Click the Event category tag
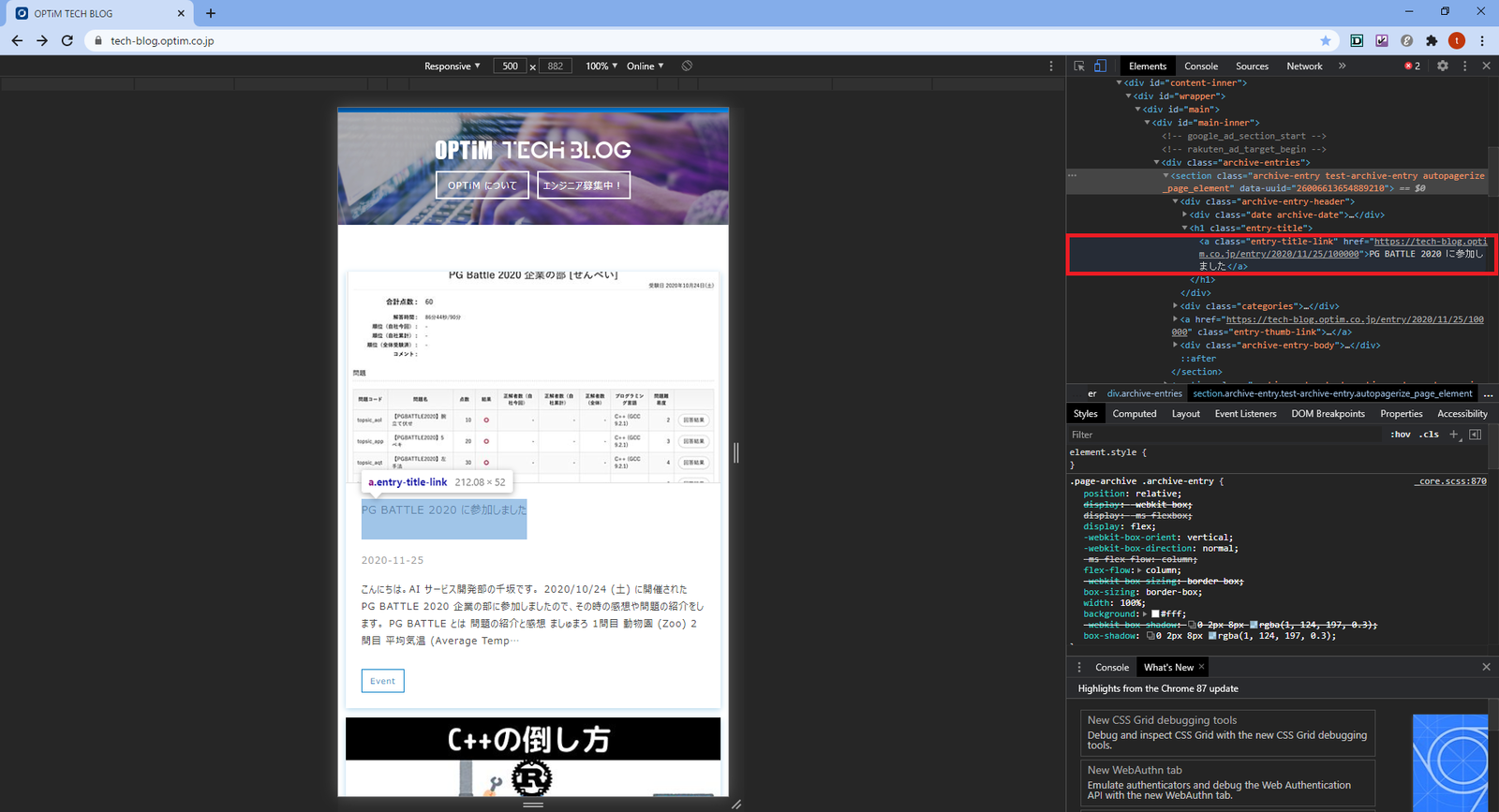 click(382, 681)
